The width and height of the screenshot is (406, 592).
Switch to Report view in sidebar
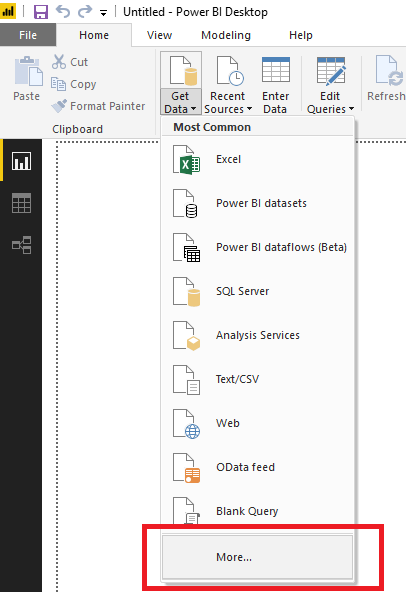click(x=22, y=161)
